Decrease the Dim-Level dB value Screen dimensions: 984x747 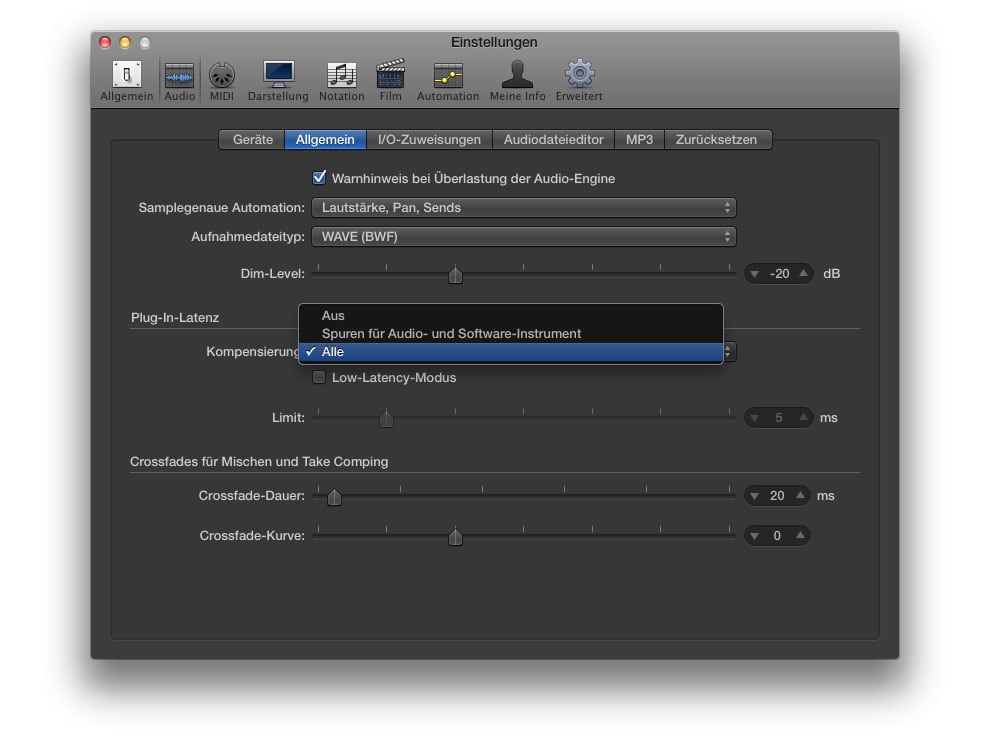point(755,274)
